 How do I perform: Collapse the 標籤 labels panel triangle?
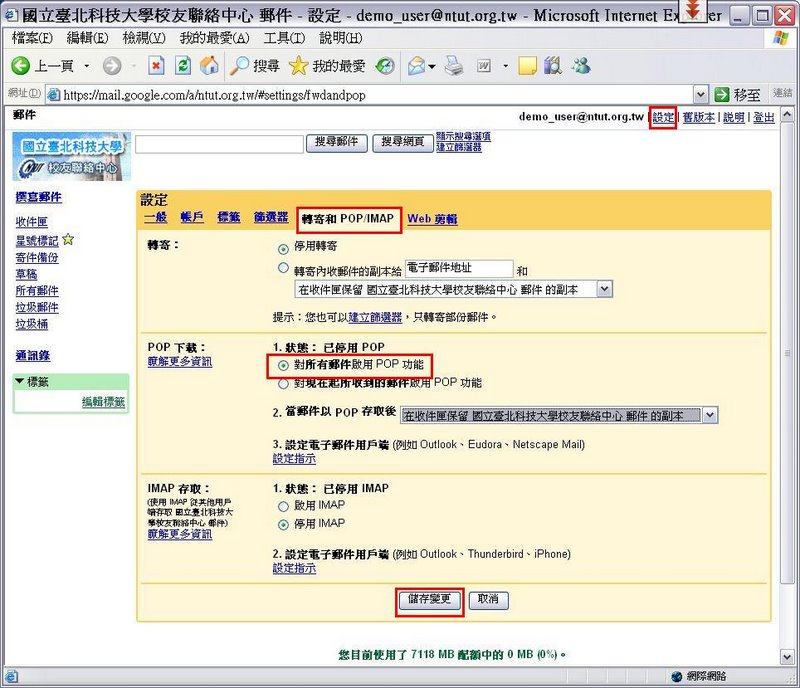[x=19, y=381]
